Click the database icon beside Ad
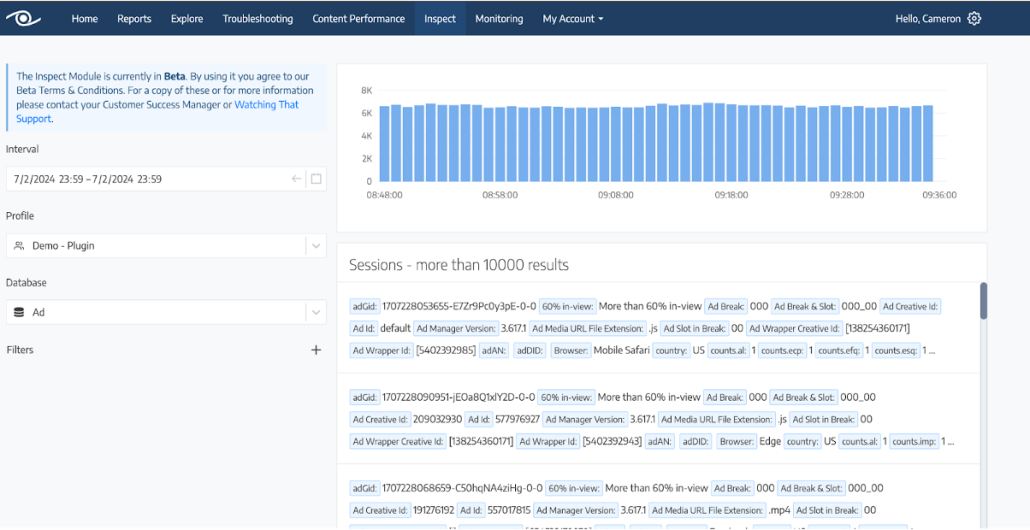 tap(19, 313)
